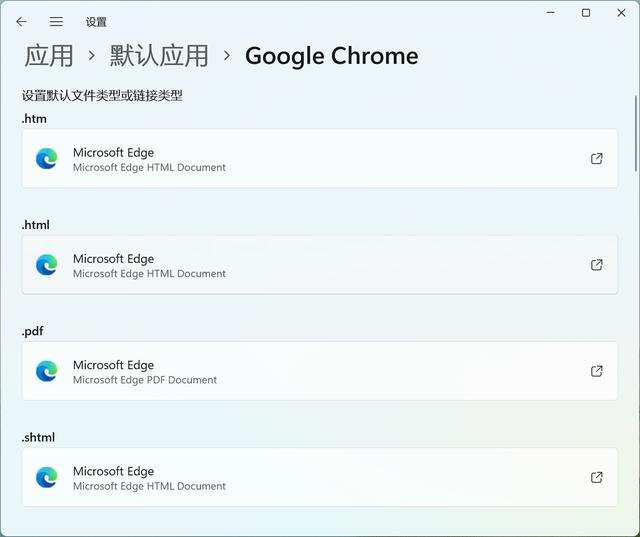Change the default app for .html

click(x=320, y=265)
